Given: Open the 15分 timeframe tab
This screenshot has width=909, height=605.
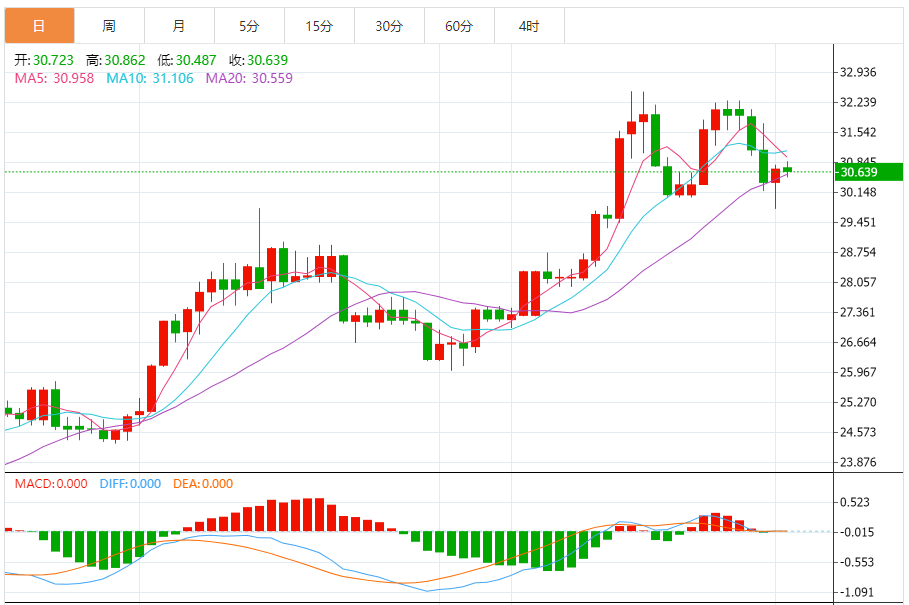Looking at the screenshot, I should coord(319,26).
